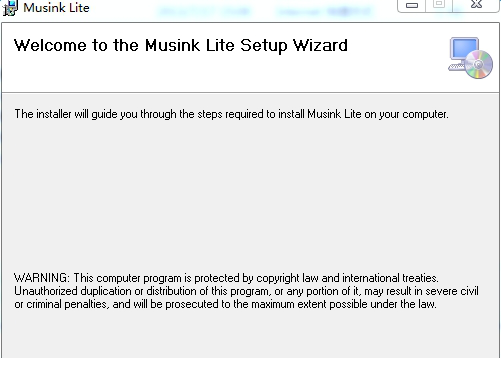Click the installer guide description sentence
Viewport: 501px width, 372px height.
click(x=231, y=114)
